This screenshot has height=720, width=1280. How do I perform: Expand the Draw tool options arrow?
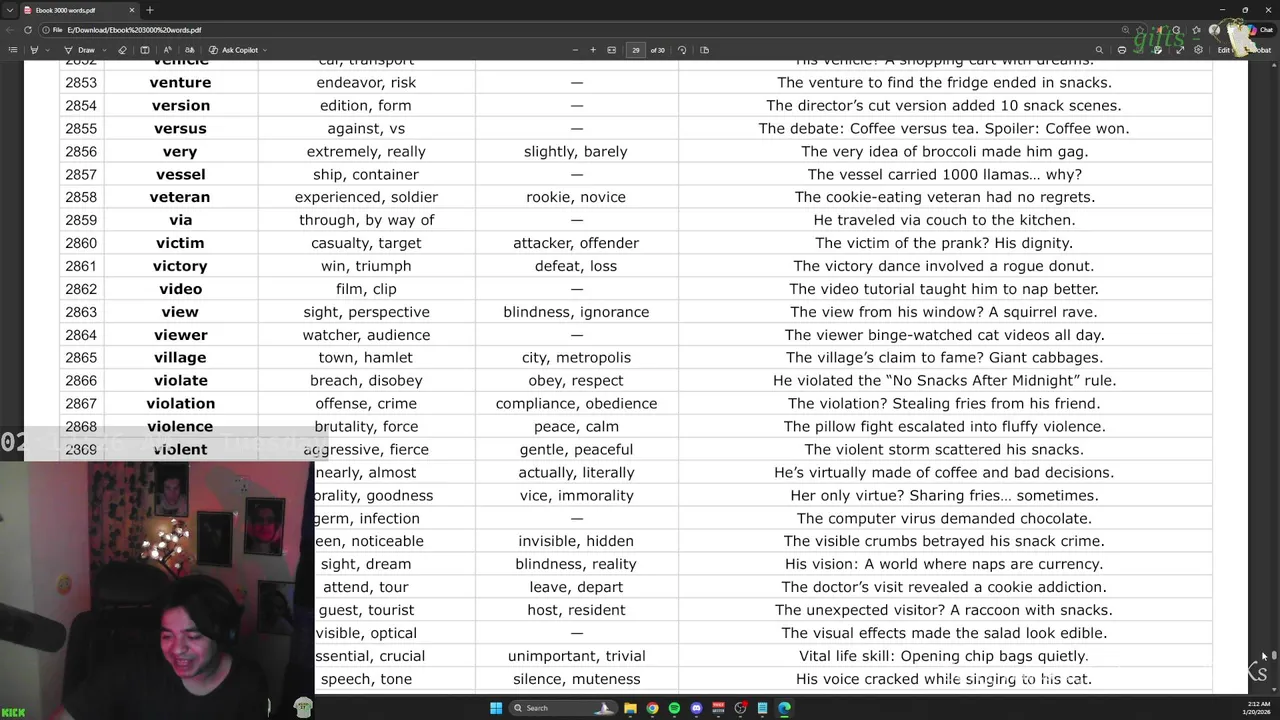click(104, 50)
